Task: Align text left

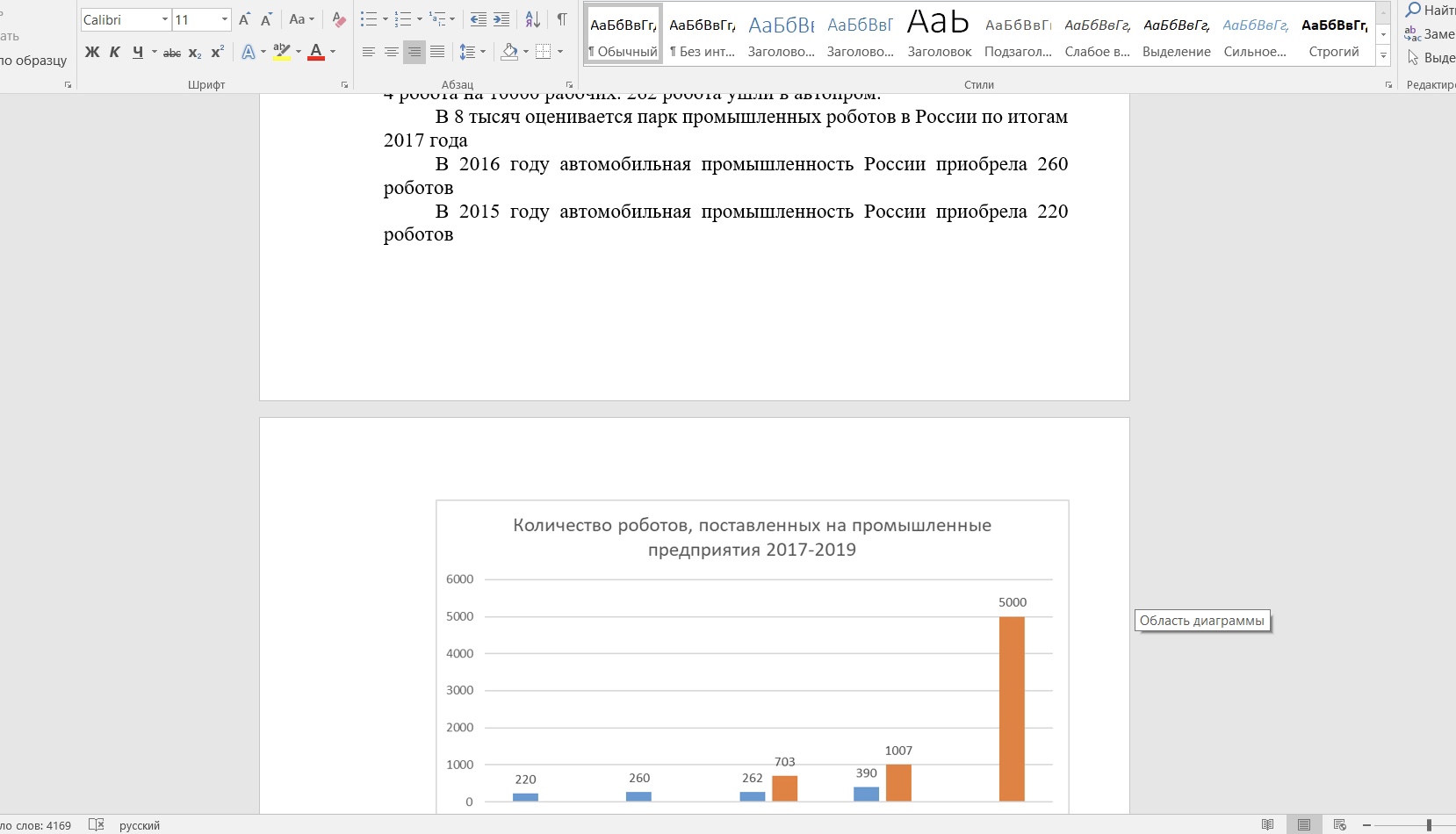Action: (x=369, y=52)
